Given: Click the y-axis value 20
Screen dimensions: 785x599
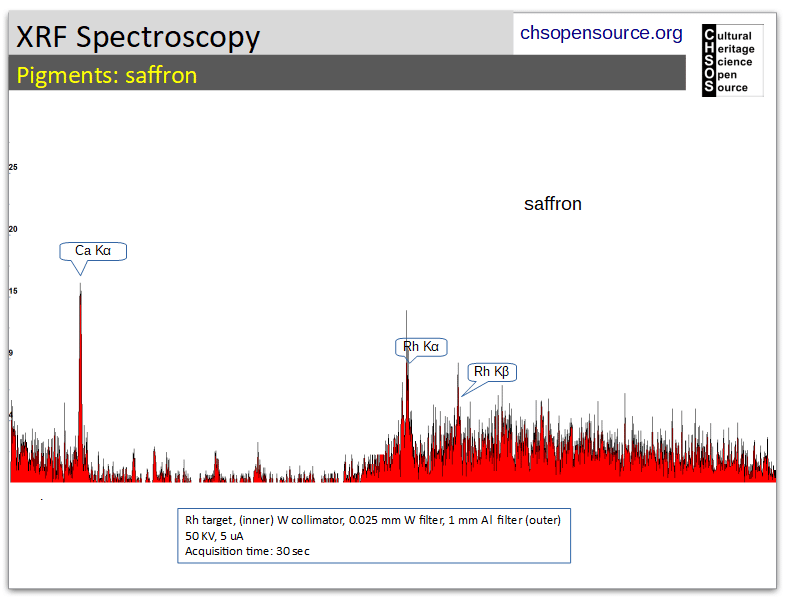Looking at the screenshot, I should 13,229.
